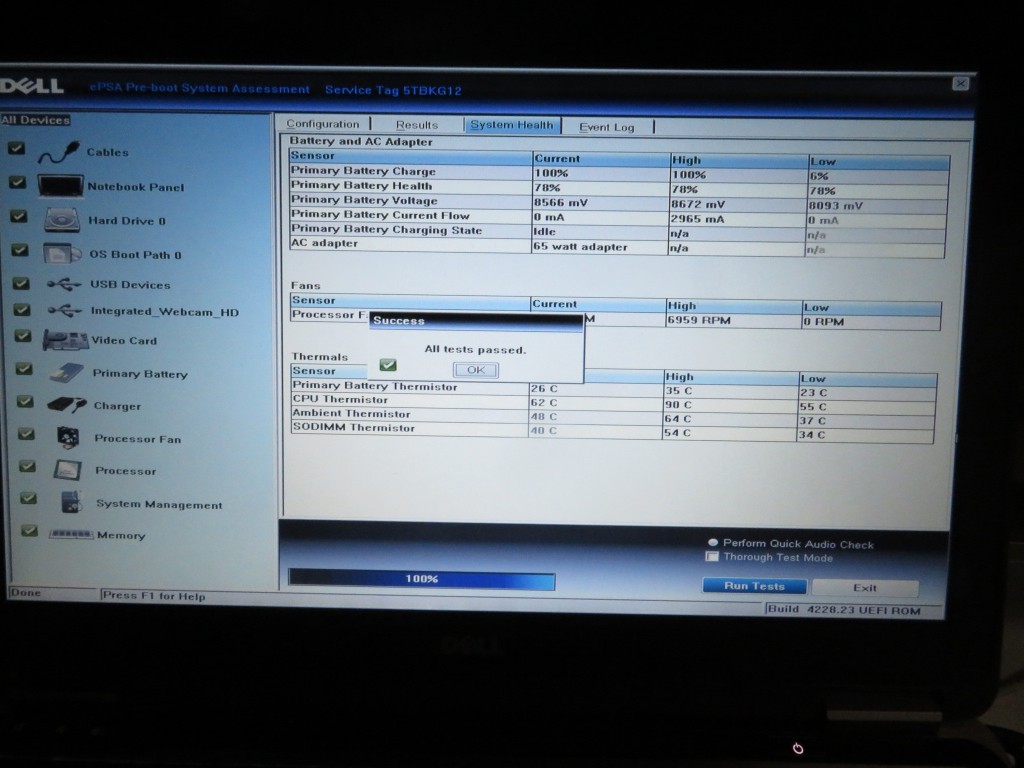The image size is (1024, 768).
Task: Uncheck the Video Card checkbox
Action: point(23,336)
